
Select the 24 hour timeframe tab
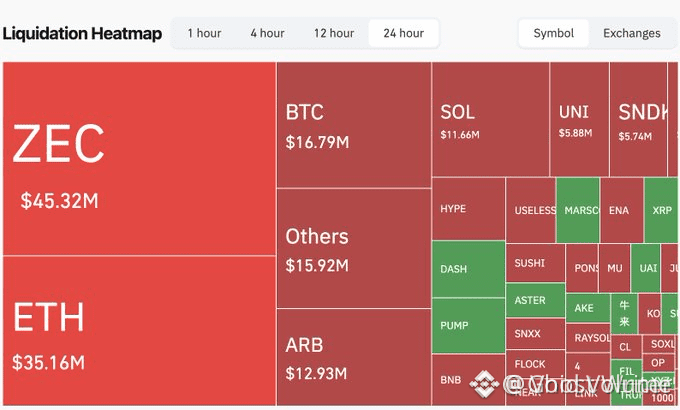tap(403, 33)
